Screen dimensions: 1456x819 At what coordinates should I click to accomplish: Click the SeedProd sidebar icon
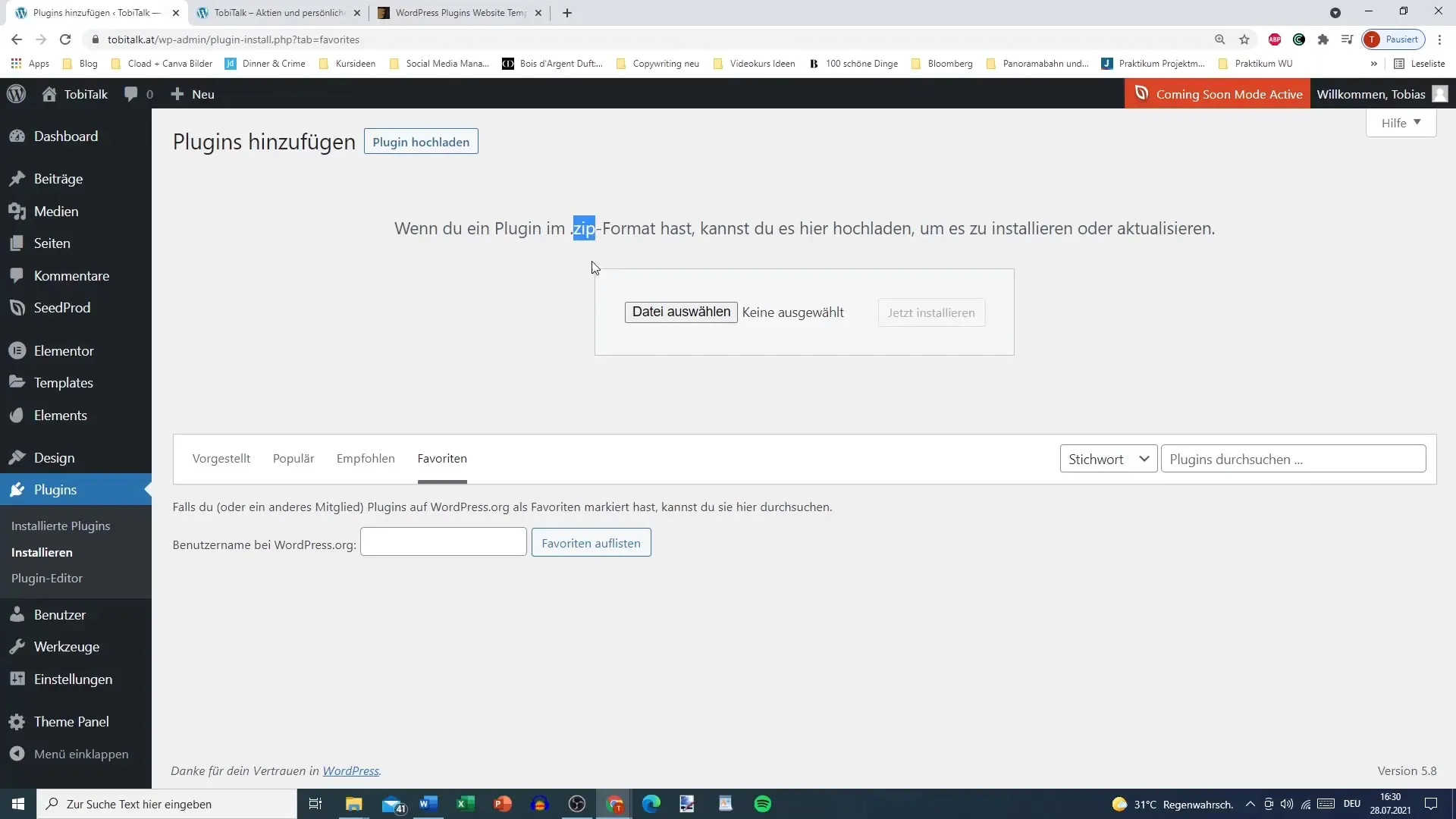click(x=17, y=307)
